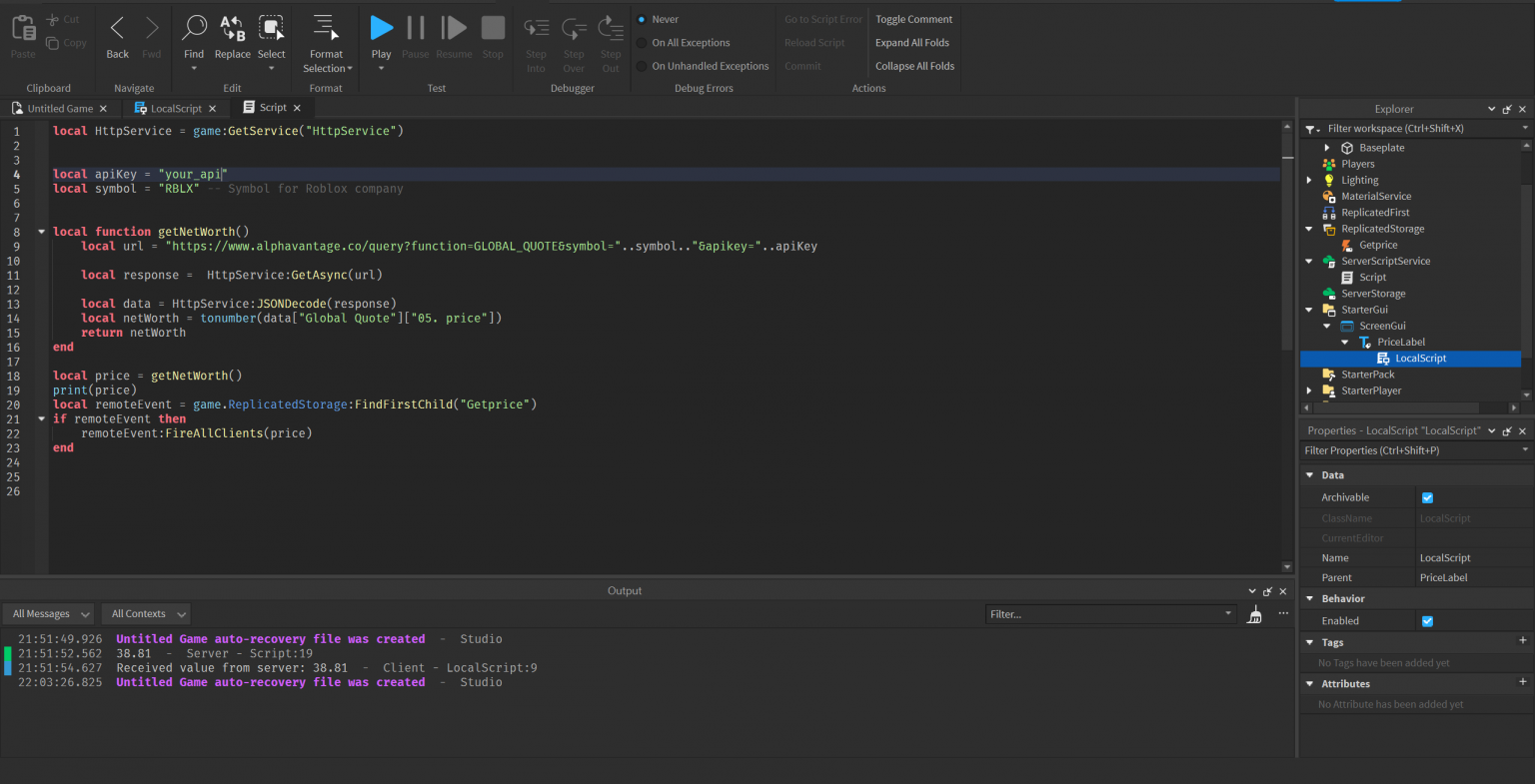
Task: Click the Back navigation icon
Action: (117, 28)
